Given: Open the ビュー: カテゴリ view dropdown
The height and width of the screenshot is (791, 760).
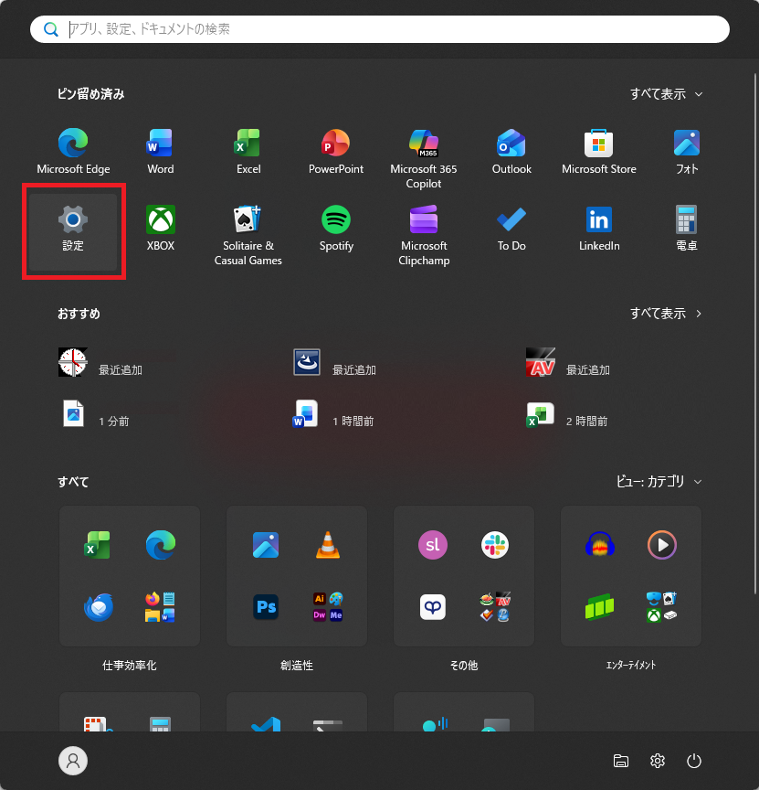Looking at the screenshot, I should (659, 481).
